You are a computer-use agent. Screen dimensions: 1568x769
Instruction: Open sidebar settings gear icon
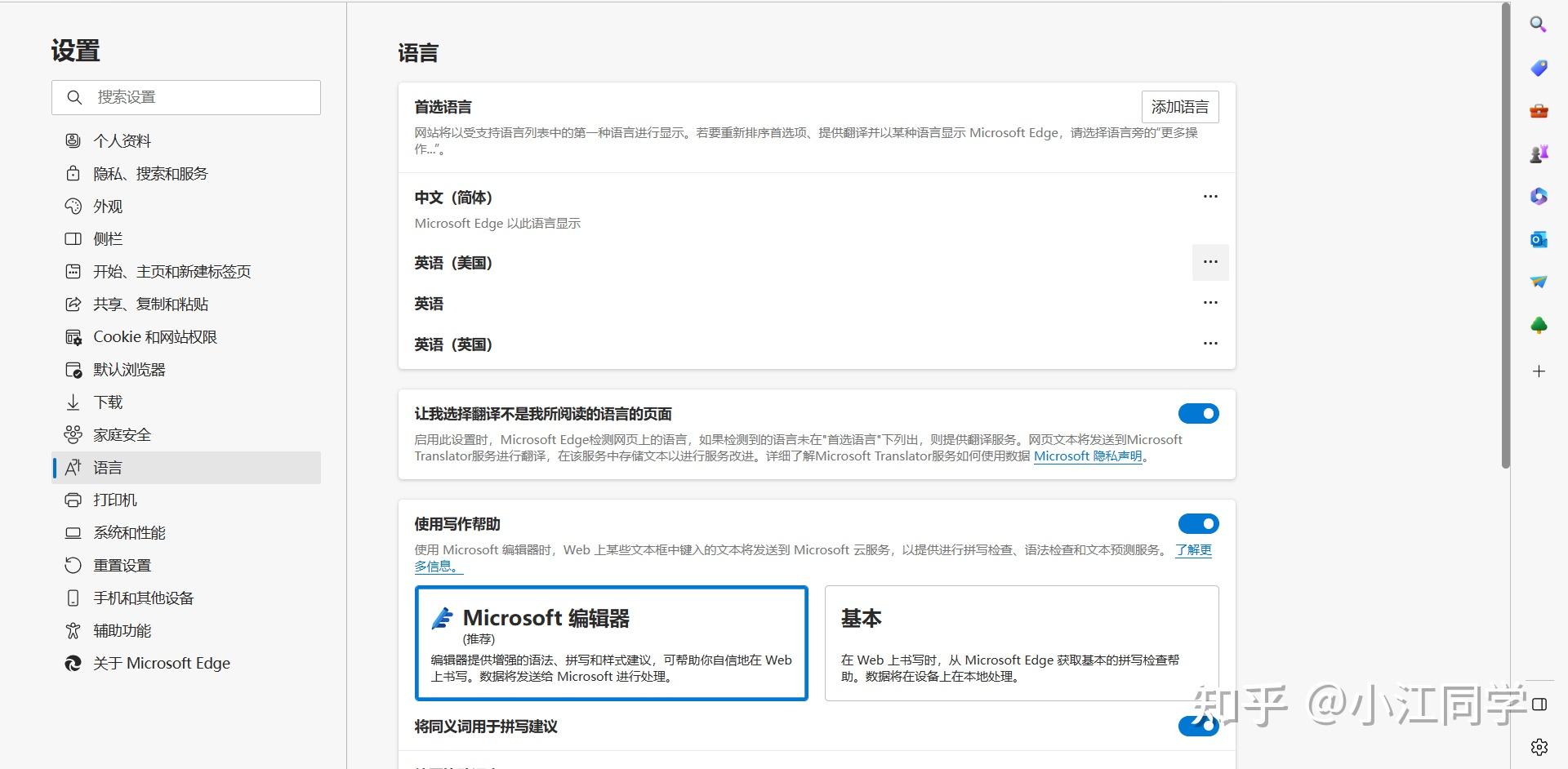point(1539,747)
